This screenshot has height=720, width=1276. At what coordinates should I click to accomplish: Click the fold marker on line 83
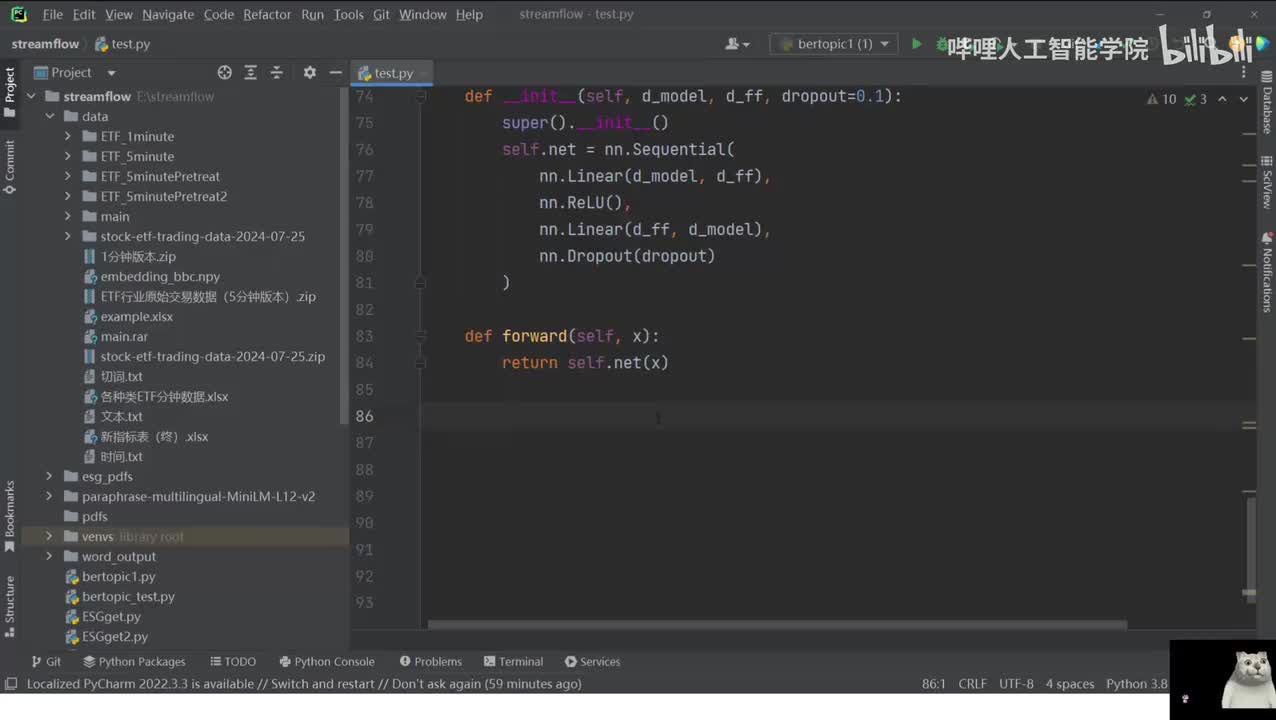pyautogui.click(x=420, y=337)
